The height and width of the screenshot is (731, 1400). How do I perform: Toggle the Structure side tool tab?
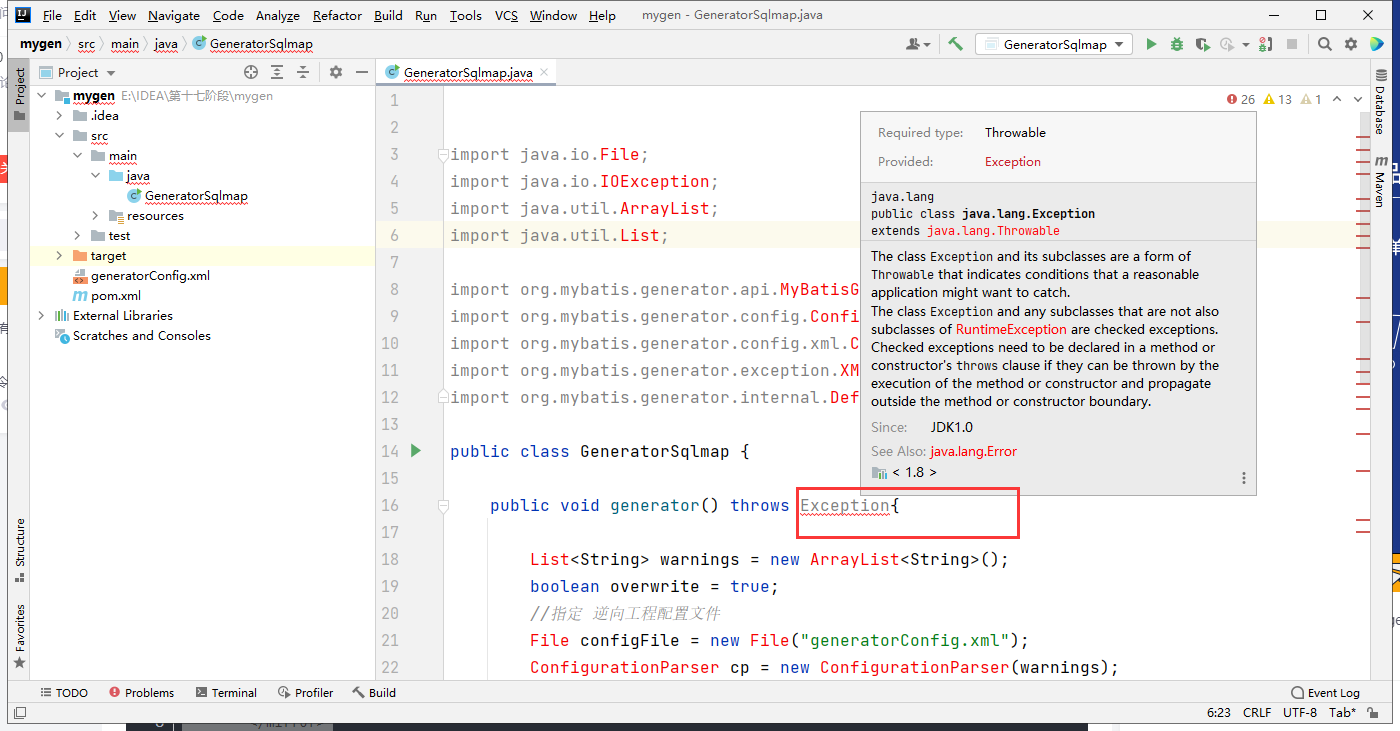pos(19,550)
